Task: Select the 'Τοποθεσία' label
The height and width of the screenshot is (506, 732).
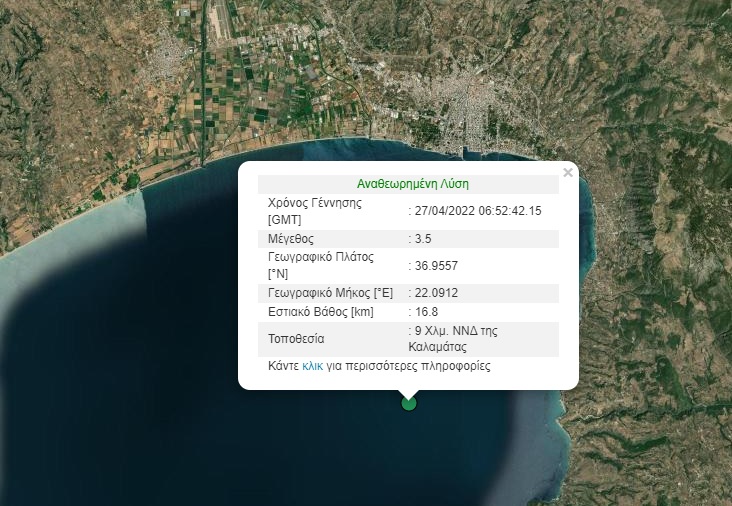Action: [296, 339]
